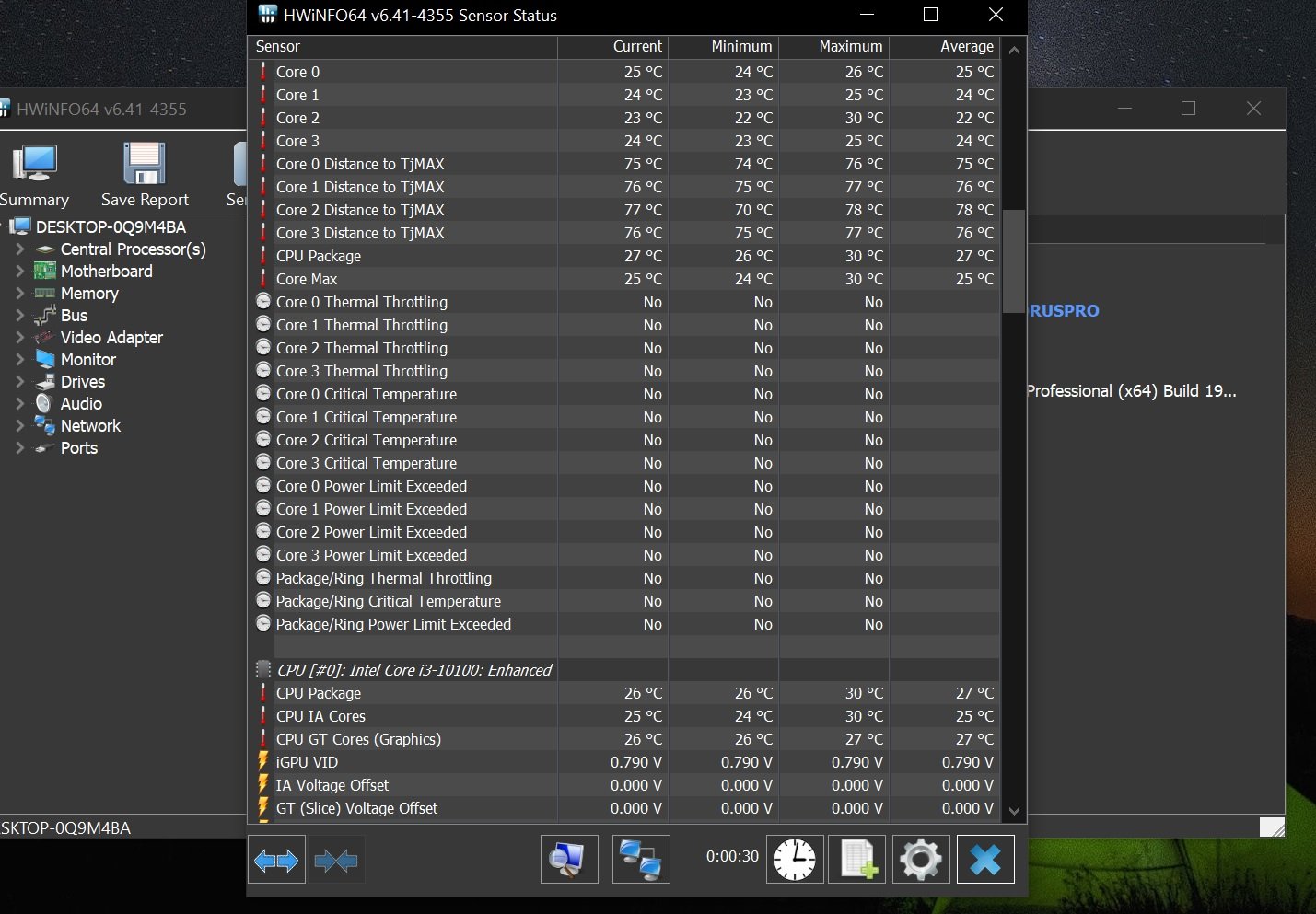The image size is (1316, 914).
Task: Expand the Video Adapter tree node
Action: click(x=19, y=338)
